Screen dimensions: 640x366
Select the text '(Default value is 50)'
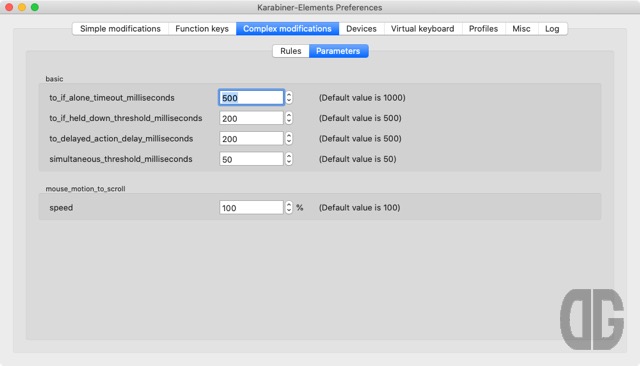pyautogui.click(x=358, y=159)
